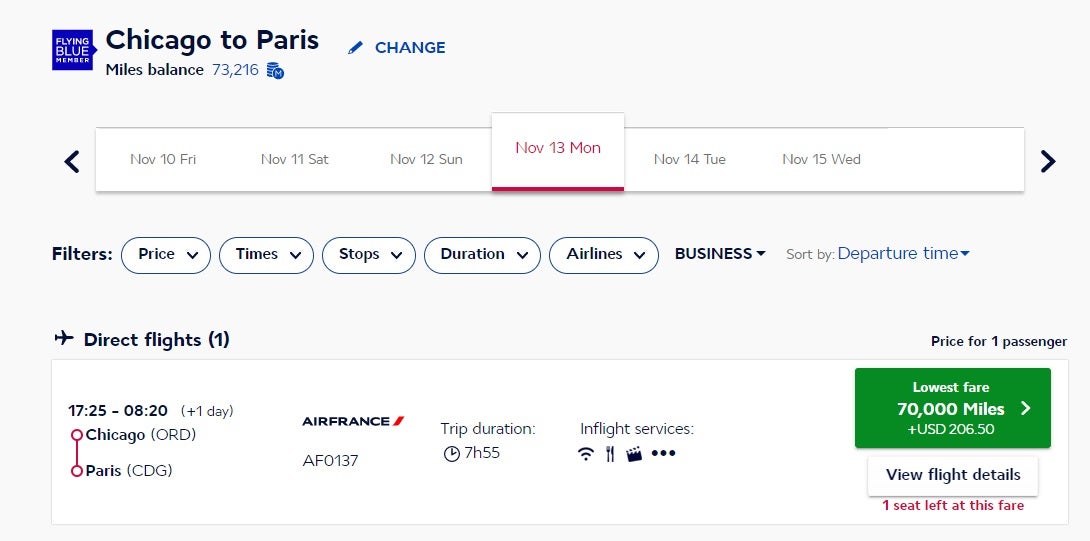The height and width of the screenshot is (541, 1090).
Task: Go to previous dates with left arrow
Action: [72, 161]
